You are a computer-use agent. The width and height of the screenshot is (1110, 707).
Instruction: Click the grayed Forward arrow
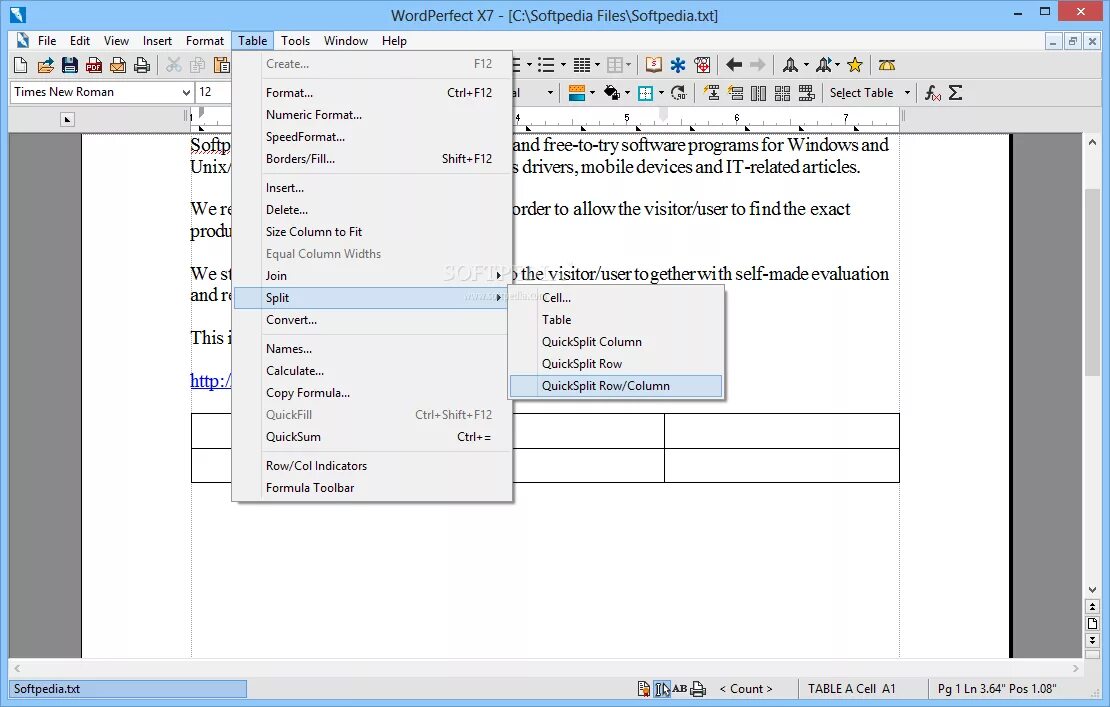[757, 65]
